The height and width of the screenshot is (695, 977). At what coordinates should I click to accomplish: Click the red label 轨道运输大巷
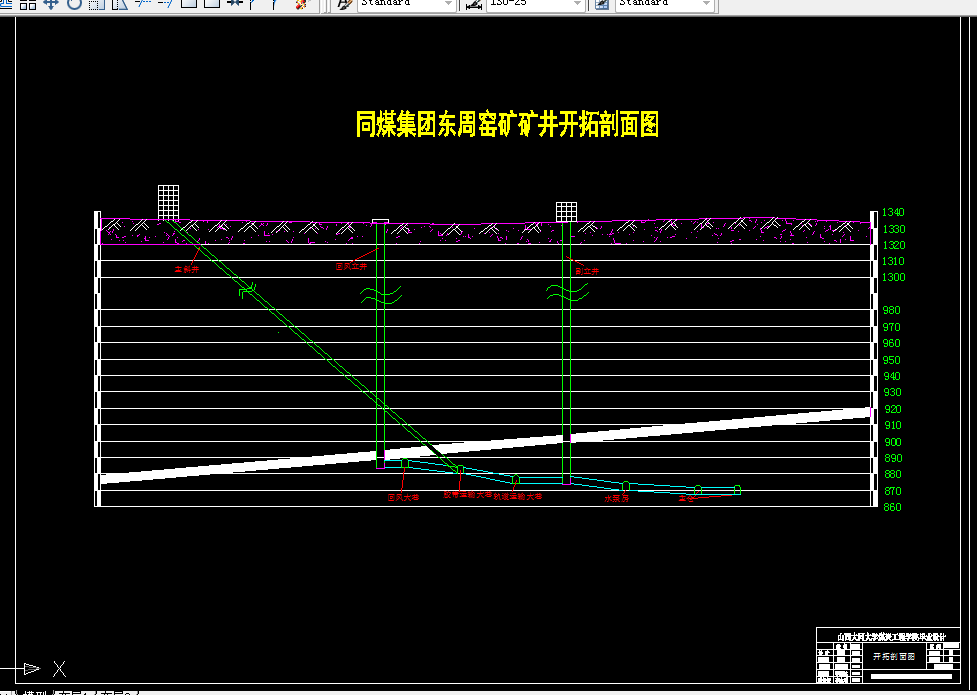click(518, 496)
